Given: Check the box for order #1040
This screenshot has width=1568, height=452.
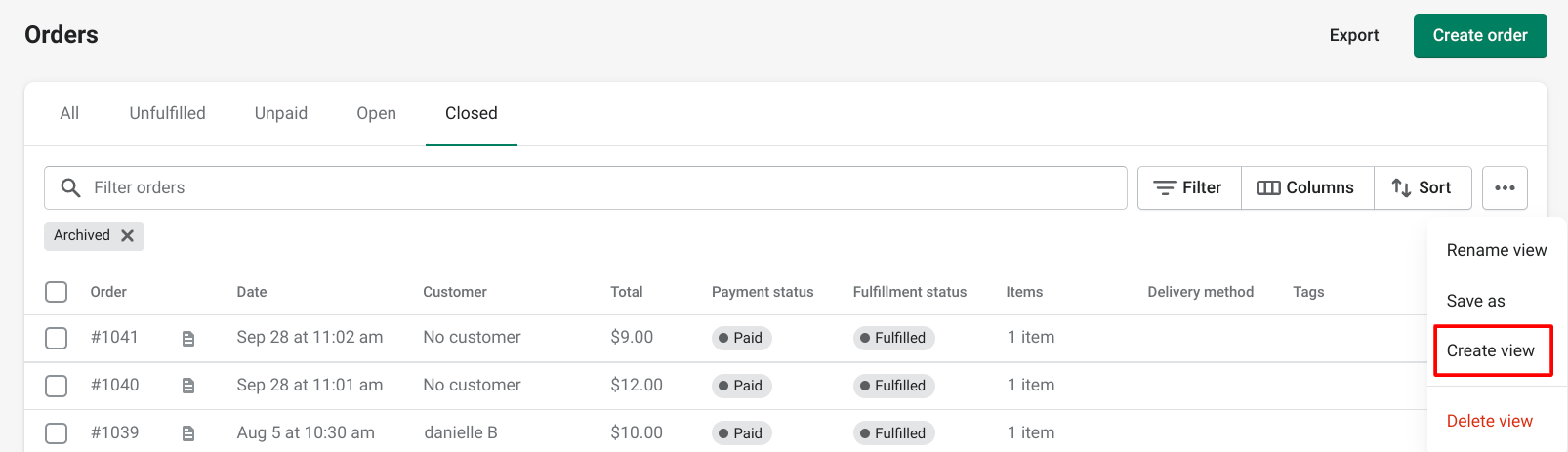Looking at the screenshot, I should click(x=57, y=386).
